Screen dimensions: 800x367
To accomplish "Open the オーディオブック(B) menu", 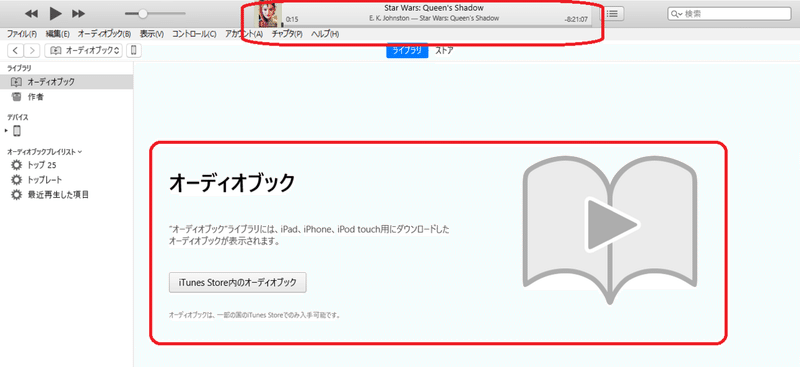I will (x=104, y=34).
